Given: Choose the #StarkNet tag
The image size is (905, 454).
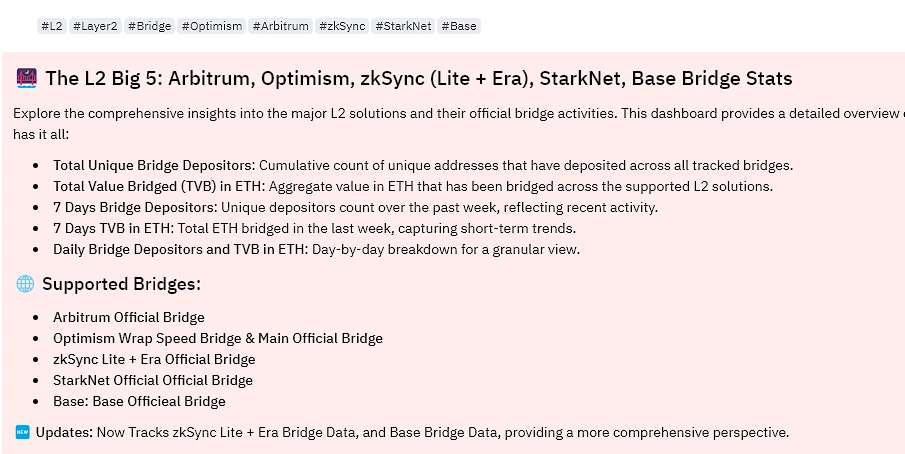Looking at the screenshot, I should [403, 26].
